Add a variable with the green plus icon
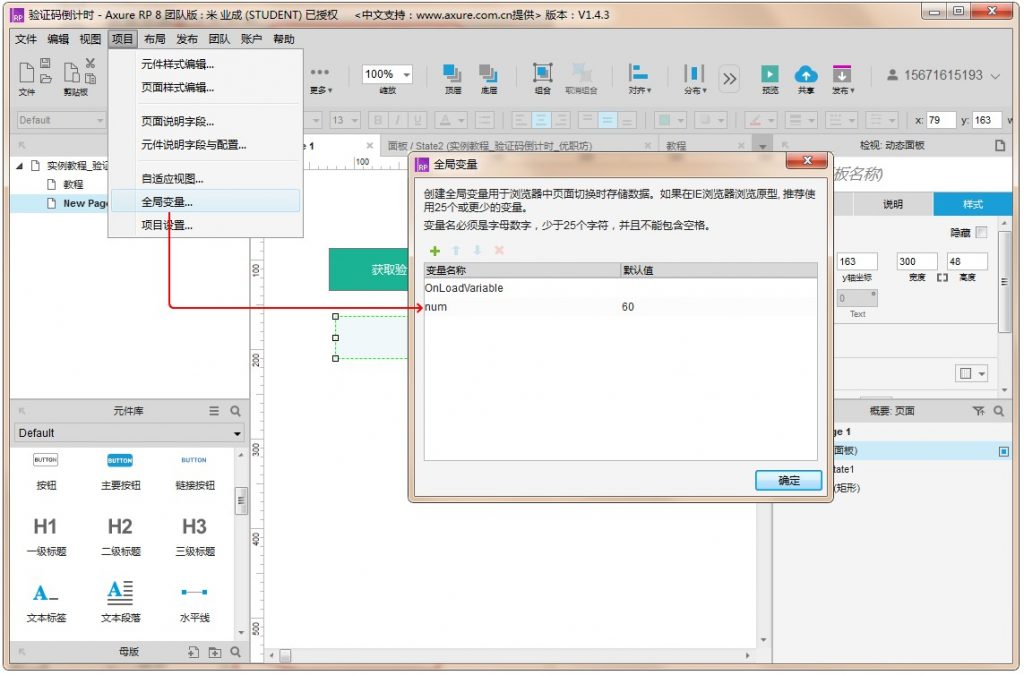1024x675 pixels. click(x=434, y=250)
